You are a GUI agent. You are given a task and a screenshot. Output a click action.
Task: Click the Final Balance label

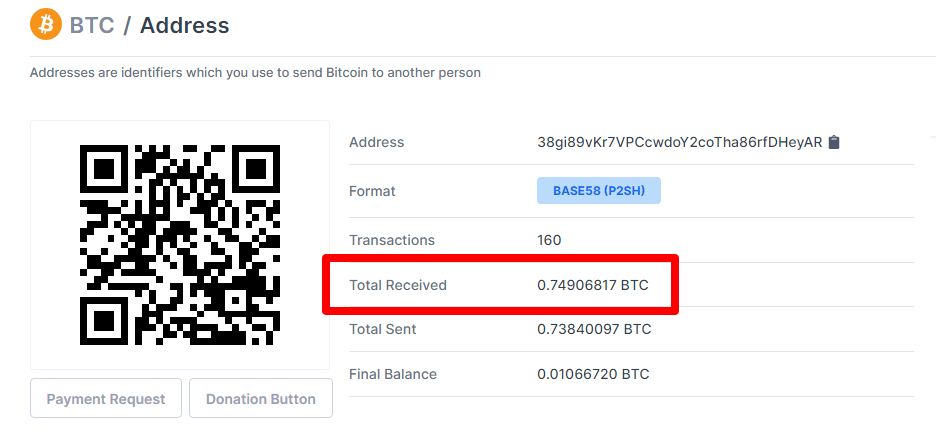393,374
